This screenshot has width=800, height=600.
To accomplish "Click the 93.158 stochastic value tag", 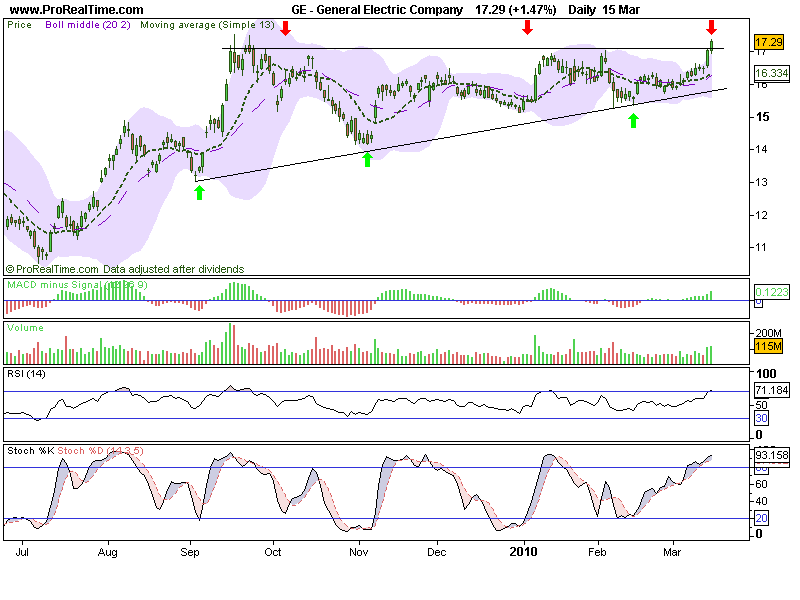I will pos(772,455).
